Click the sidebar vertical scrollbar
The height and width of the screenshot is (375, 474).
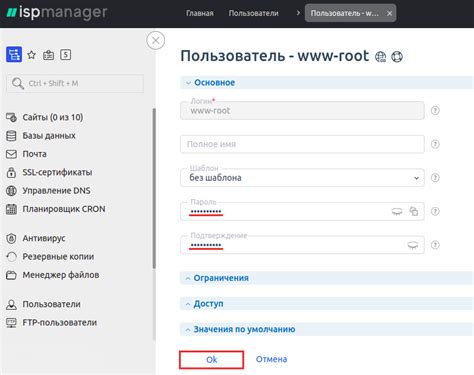coord(154,188)
